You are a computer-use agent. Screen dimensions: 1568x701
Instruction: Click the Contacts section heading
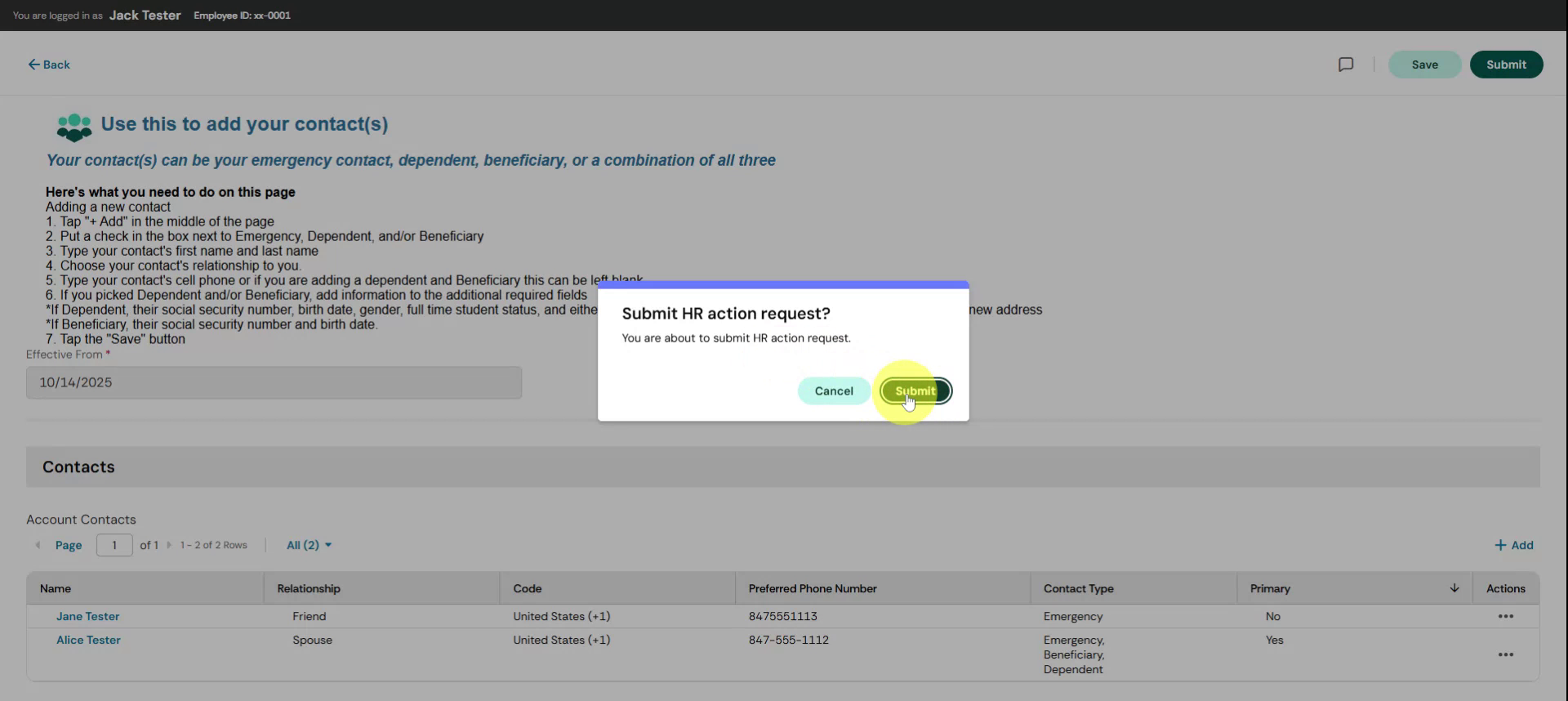coord(78,467)
